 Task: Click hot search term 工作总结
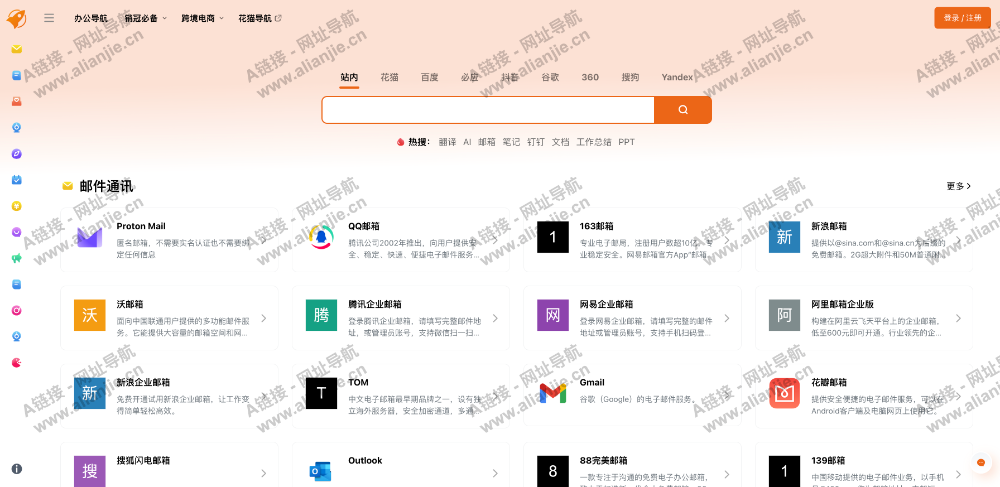click(x=594, y=142)
